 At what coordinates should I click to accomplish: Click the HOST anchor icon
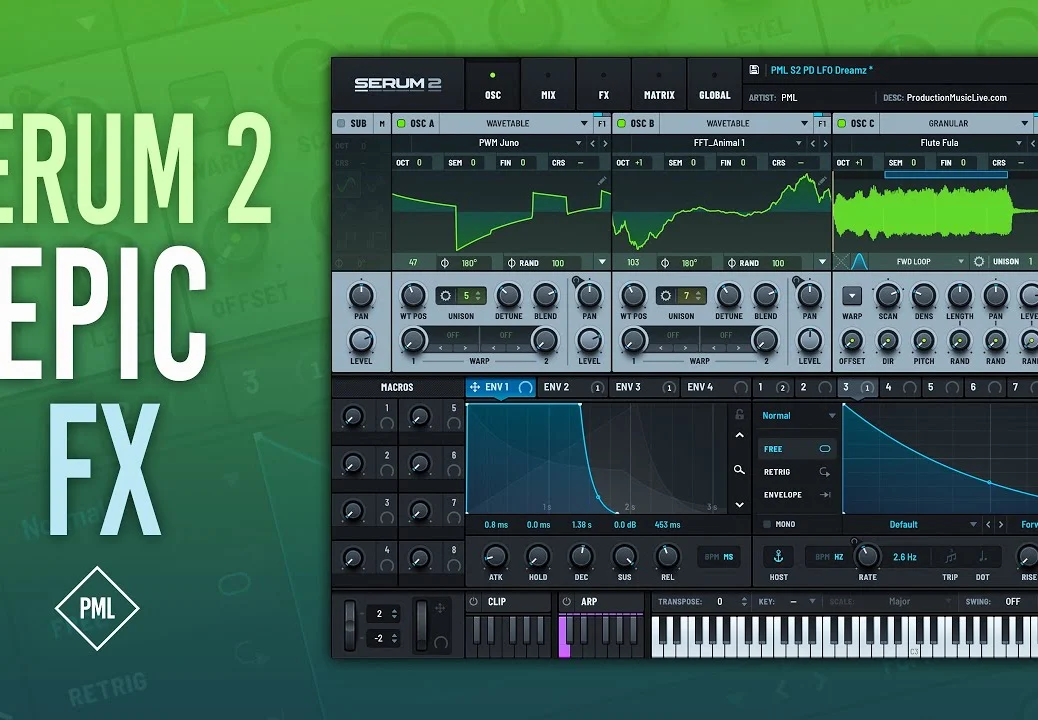pyautogui.click(x=778, y=557)
